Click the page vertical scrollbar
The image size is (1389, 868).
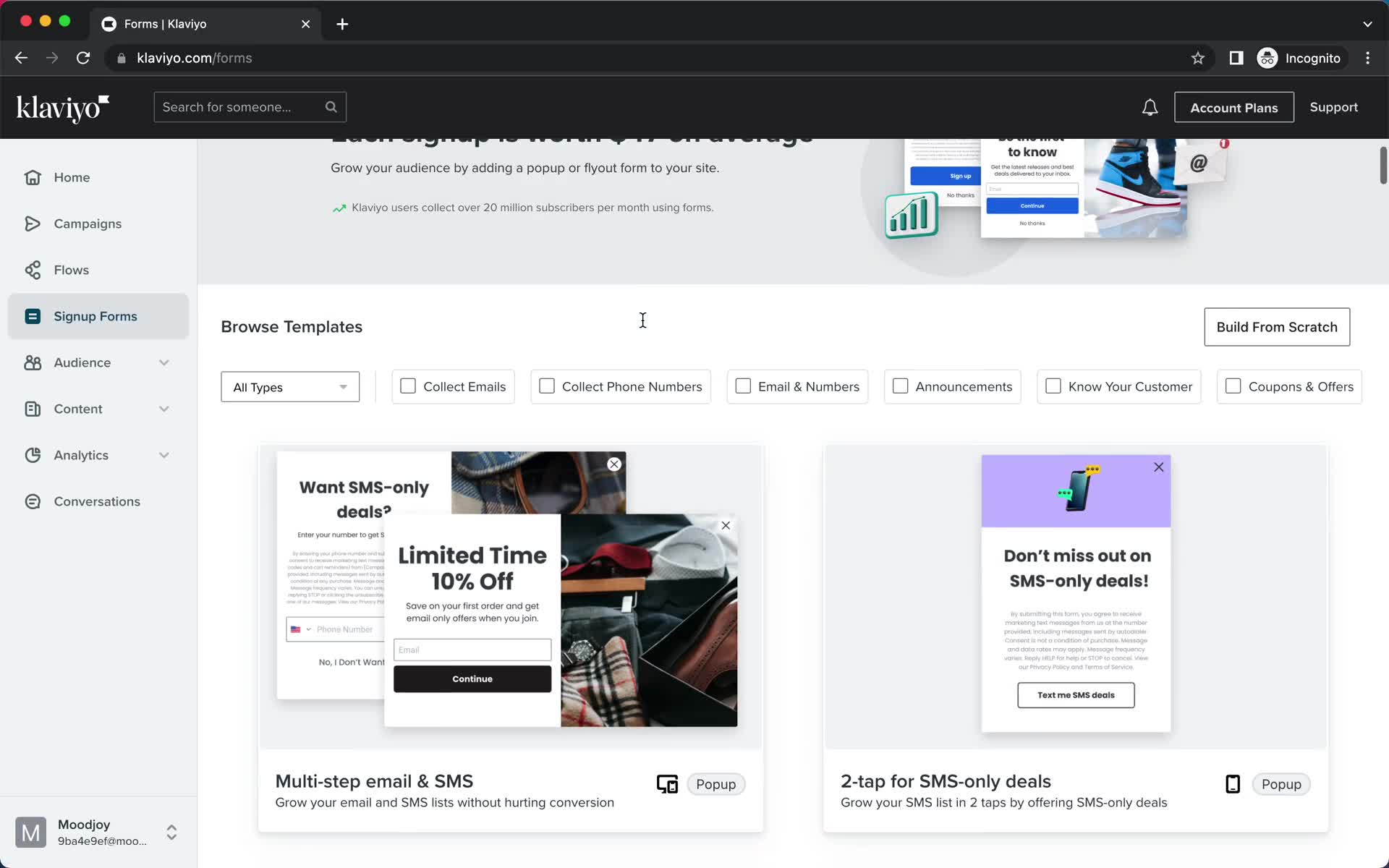pos(1382,166)
